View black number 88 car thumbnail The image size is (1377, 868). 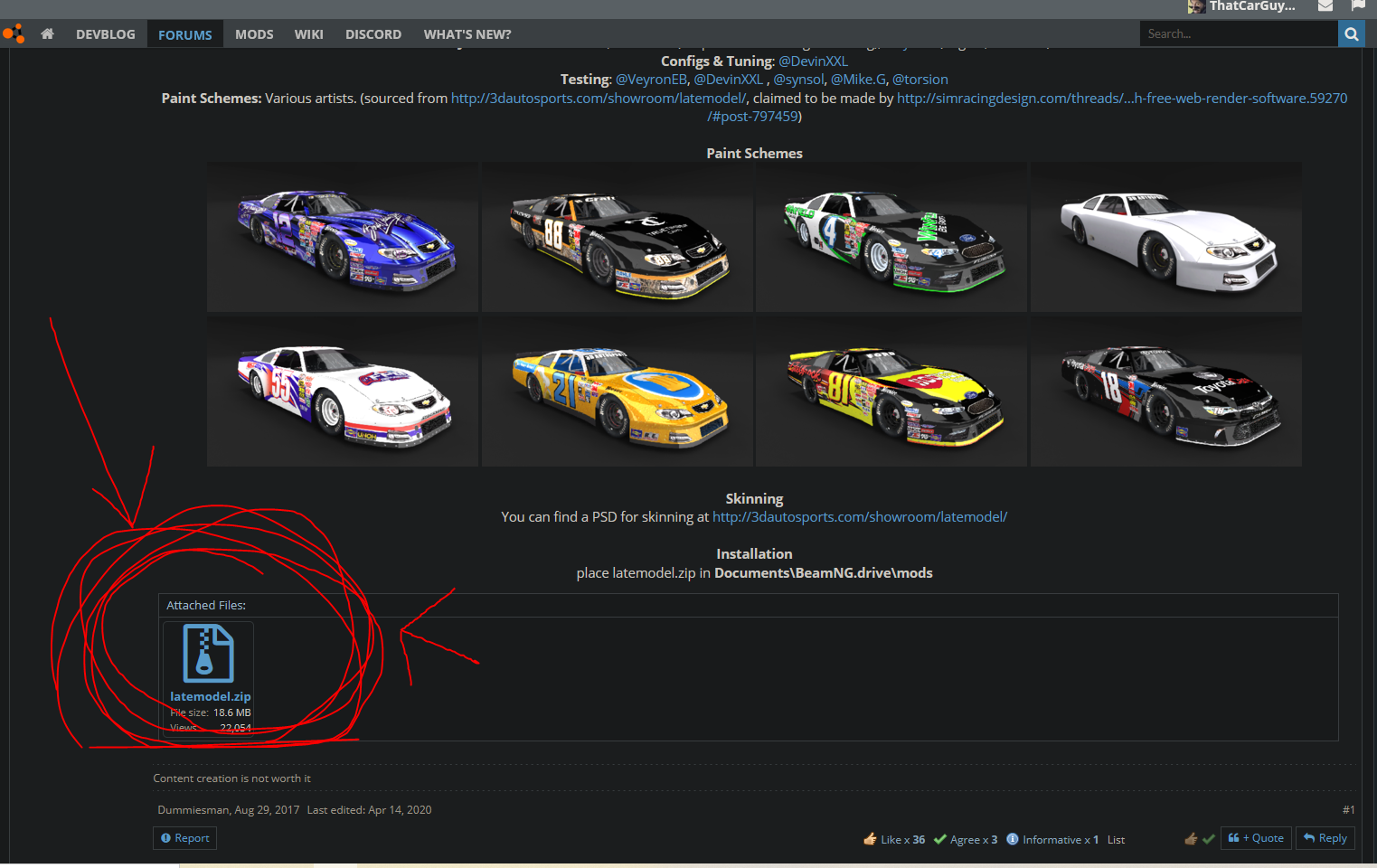[x=618, y=237]
